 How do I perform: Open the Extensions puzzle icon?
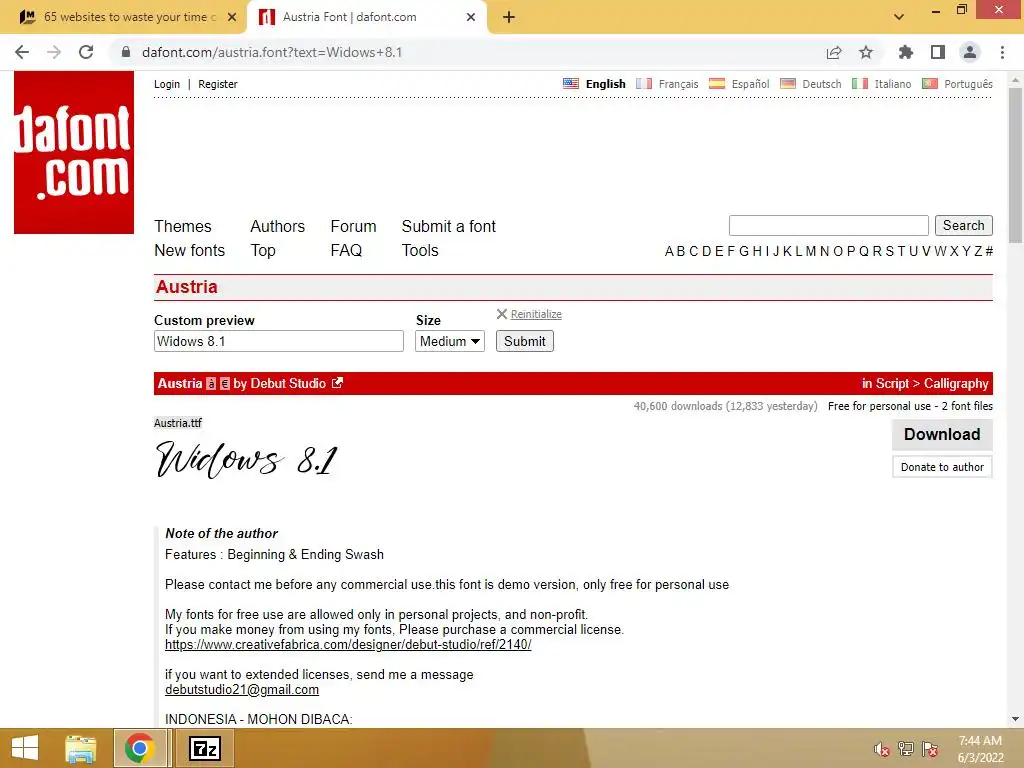(x=905, y=52)
